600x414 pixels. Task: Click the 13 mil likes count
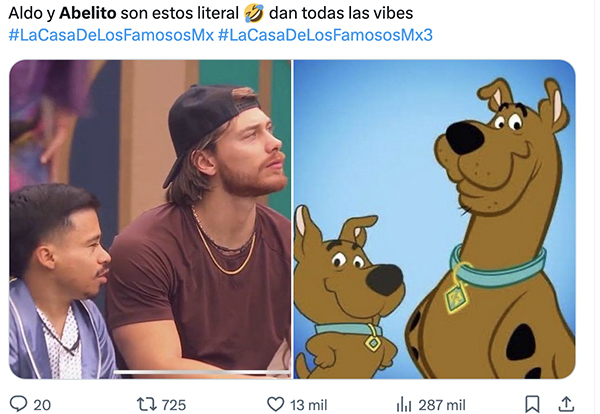(308, 405)
